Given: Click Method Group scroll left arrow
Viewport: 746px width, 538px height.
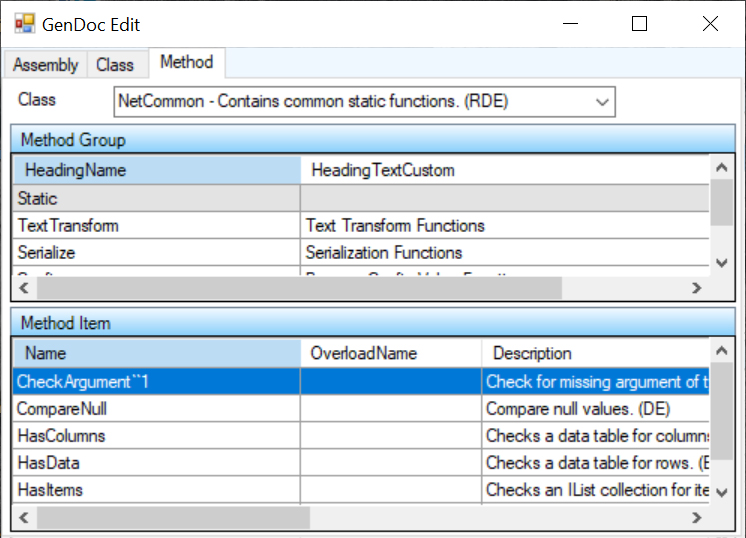Looking at the screenshot, I should click(x=24, y=288).
